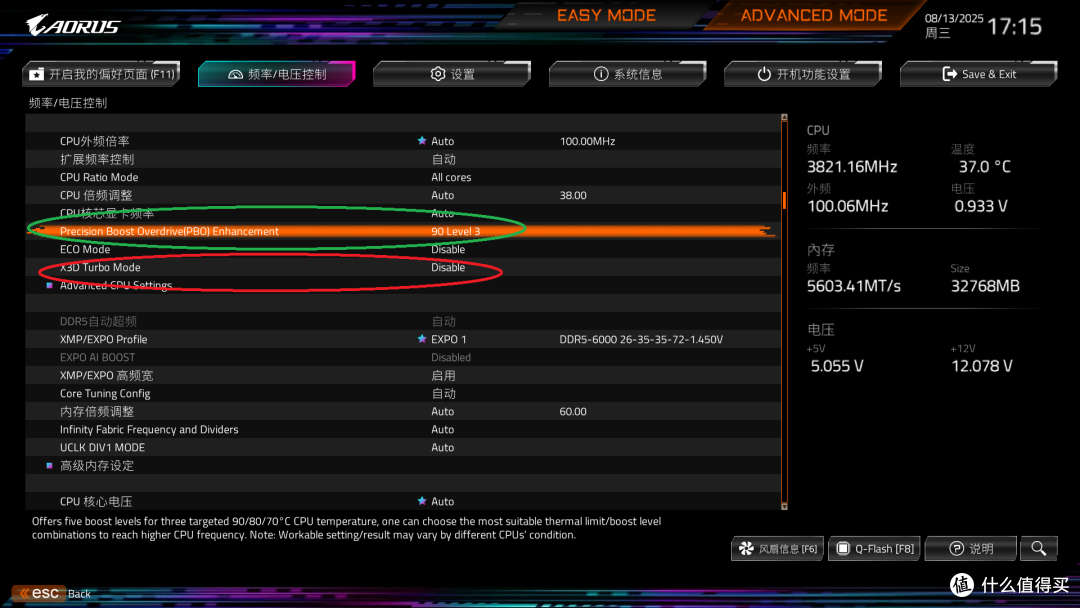Click the memory speed 5603.41MT/s reading

tap(853, 286)
